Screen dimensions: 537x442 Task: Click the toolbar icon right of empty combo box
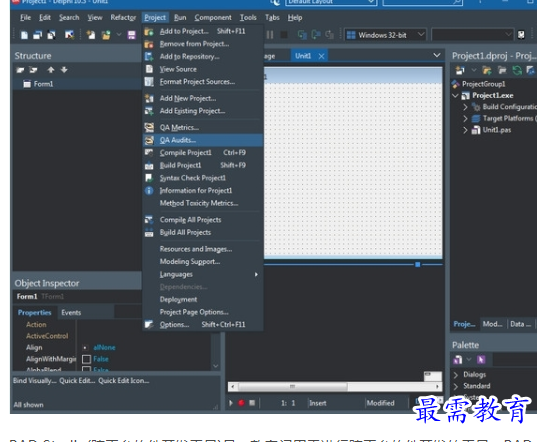coord(521,35)
